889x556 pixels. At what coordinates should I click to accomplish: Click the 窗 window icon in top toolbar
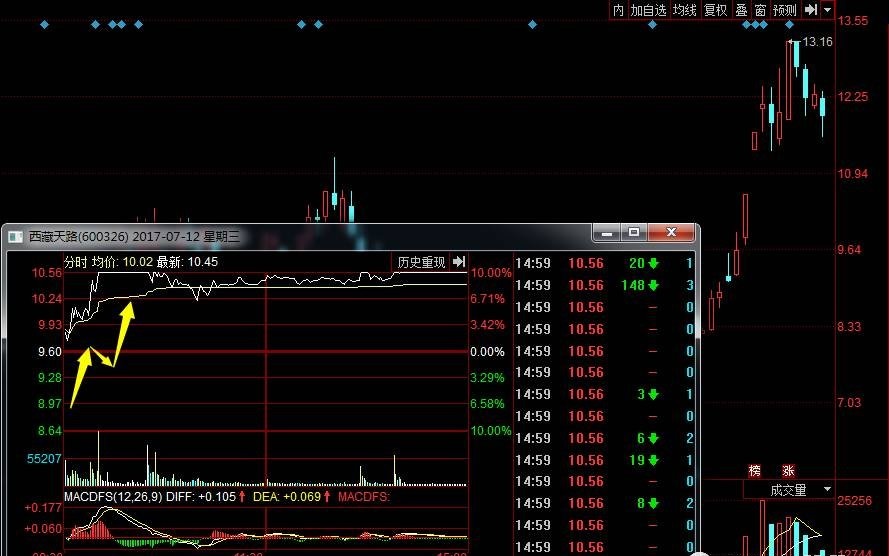760,10
